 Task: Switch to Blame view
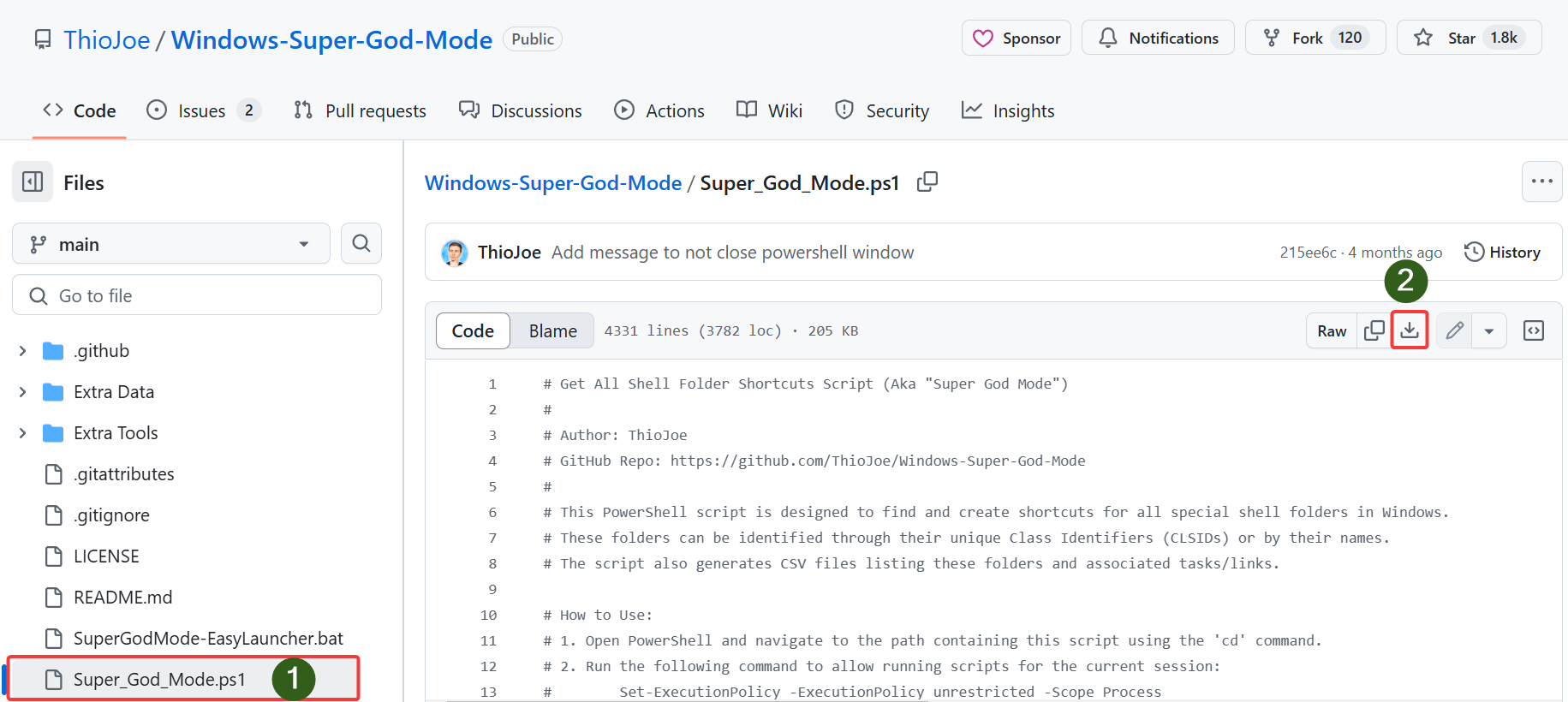(x=552, y=330)
